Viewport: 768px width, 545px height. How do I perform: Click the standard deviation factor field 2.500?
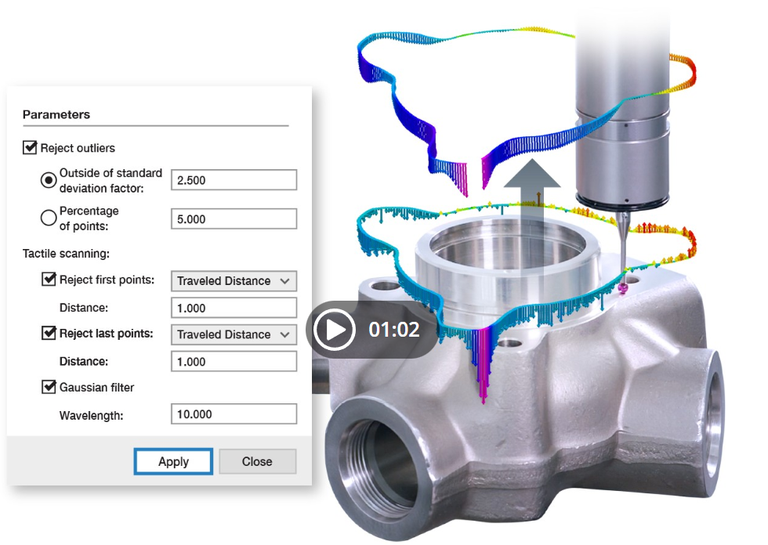(x=234, y=180)
